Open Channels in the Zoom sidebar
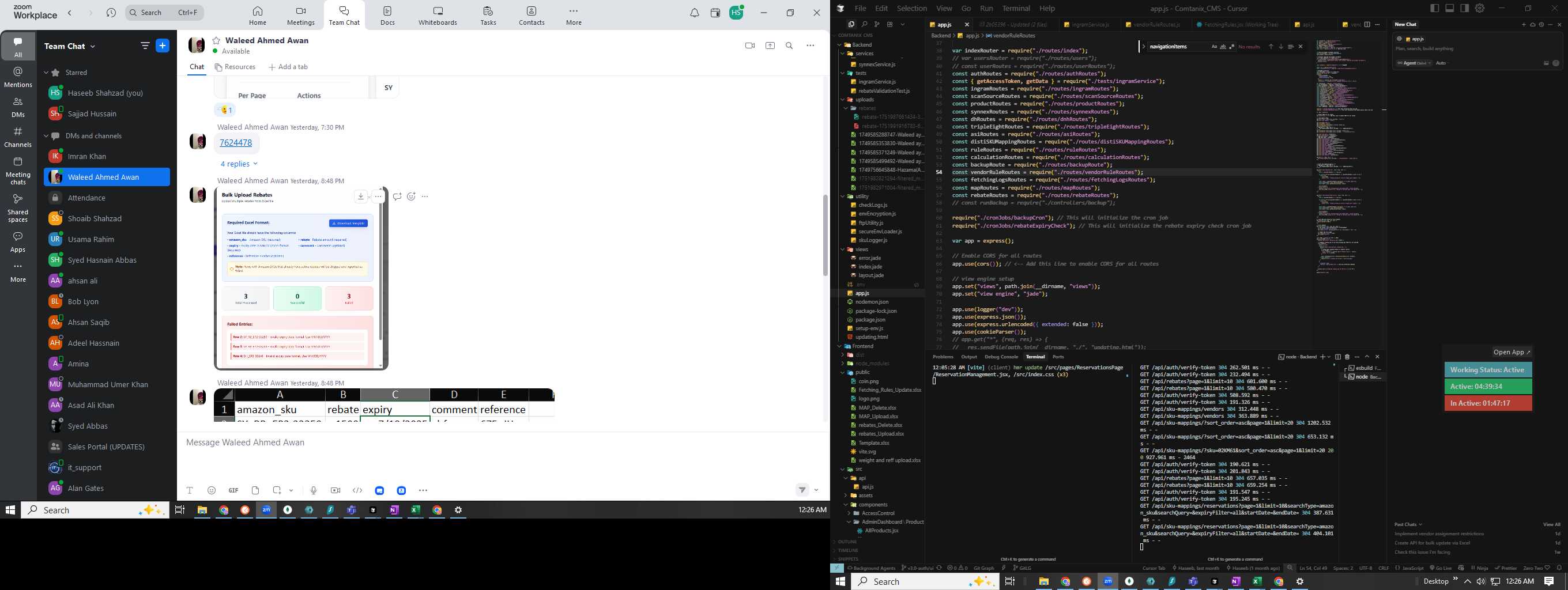 point(18,138)
